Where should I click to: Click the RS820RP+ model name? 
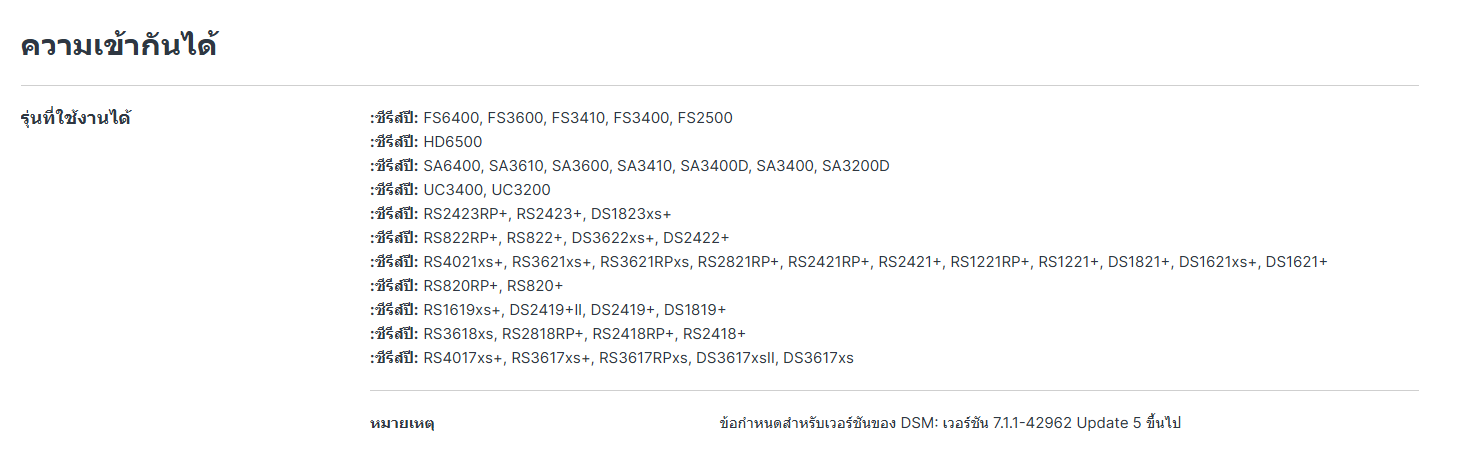[x=461, y=286]
